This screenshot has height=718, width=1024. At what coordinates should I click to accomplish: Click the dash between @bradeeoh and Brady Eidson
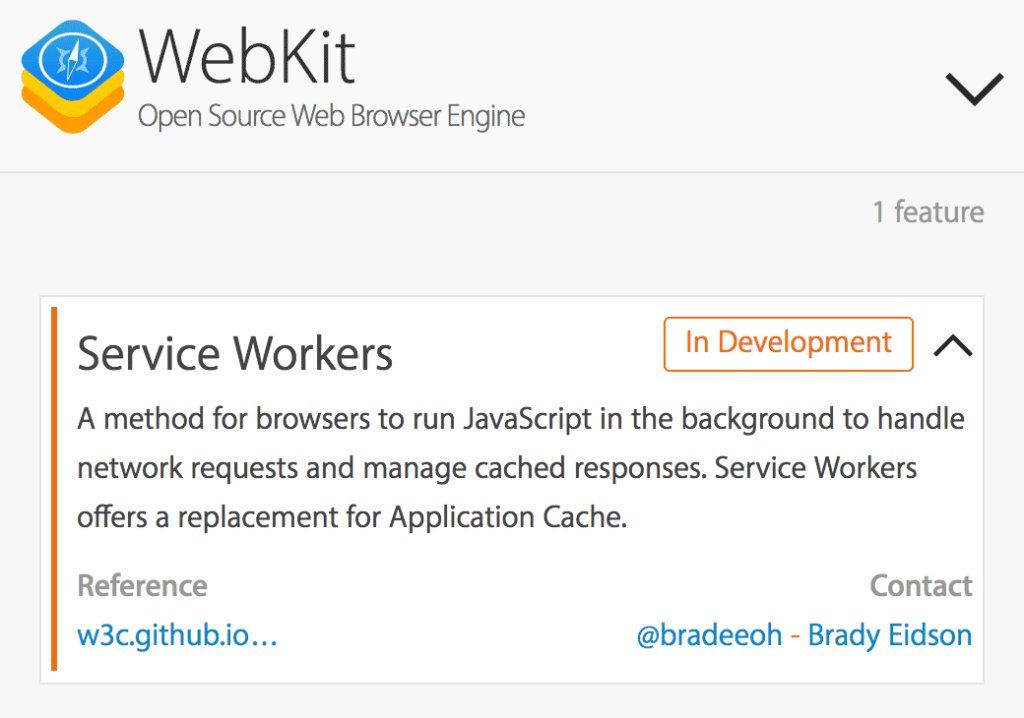pyautogui.click(x=795, y=636)
